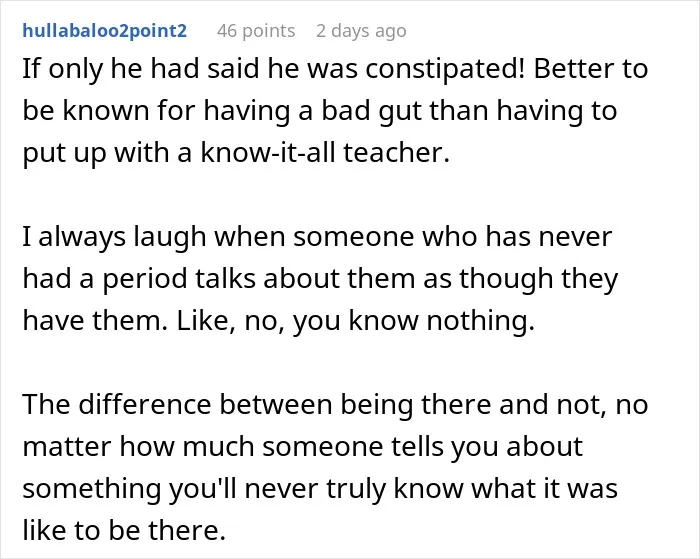Click the word Like, in the second paragraph
The width and height of the screenshot is (700, 559).
tap(206, 321)
